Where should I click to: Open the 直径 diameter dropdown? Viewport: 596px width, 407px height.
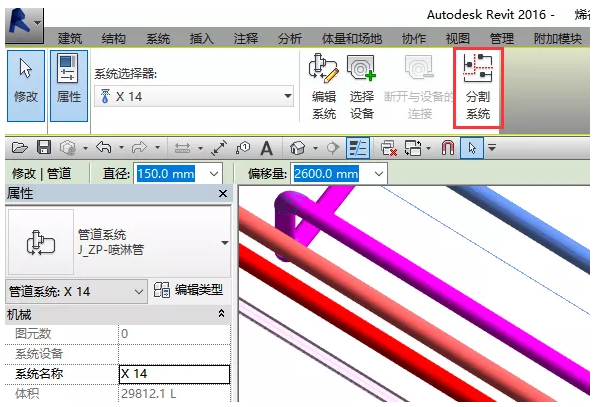tap(214, 174)
